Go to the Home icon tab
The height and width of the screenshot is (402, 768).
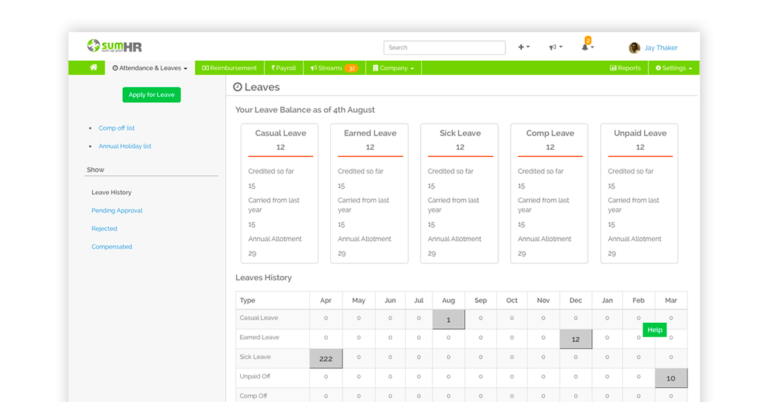(93, 68)
